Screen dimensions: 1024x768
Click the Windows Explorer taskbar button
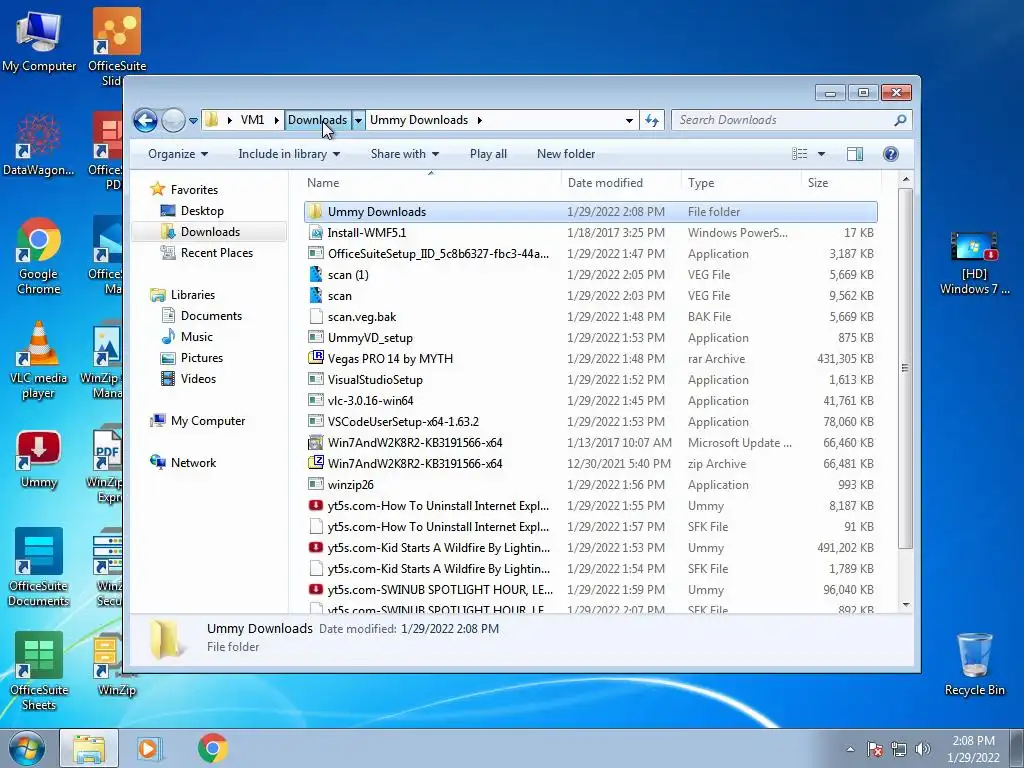pos(89,748)
